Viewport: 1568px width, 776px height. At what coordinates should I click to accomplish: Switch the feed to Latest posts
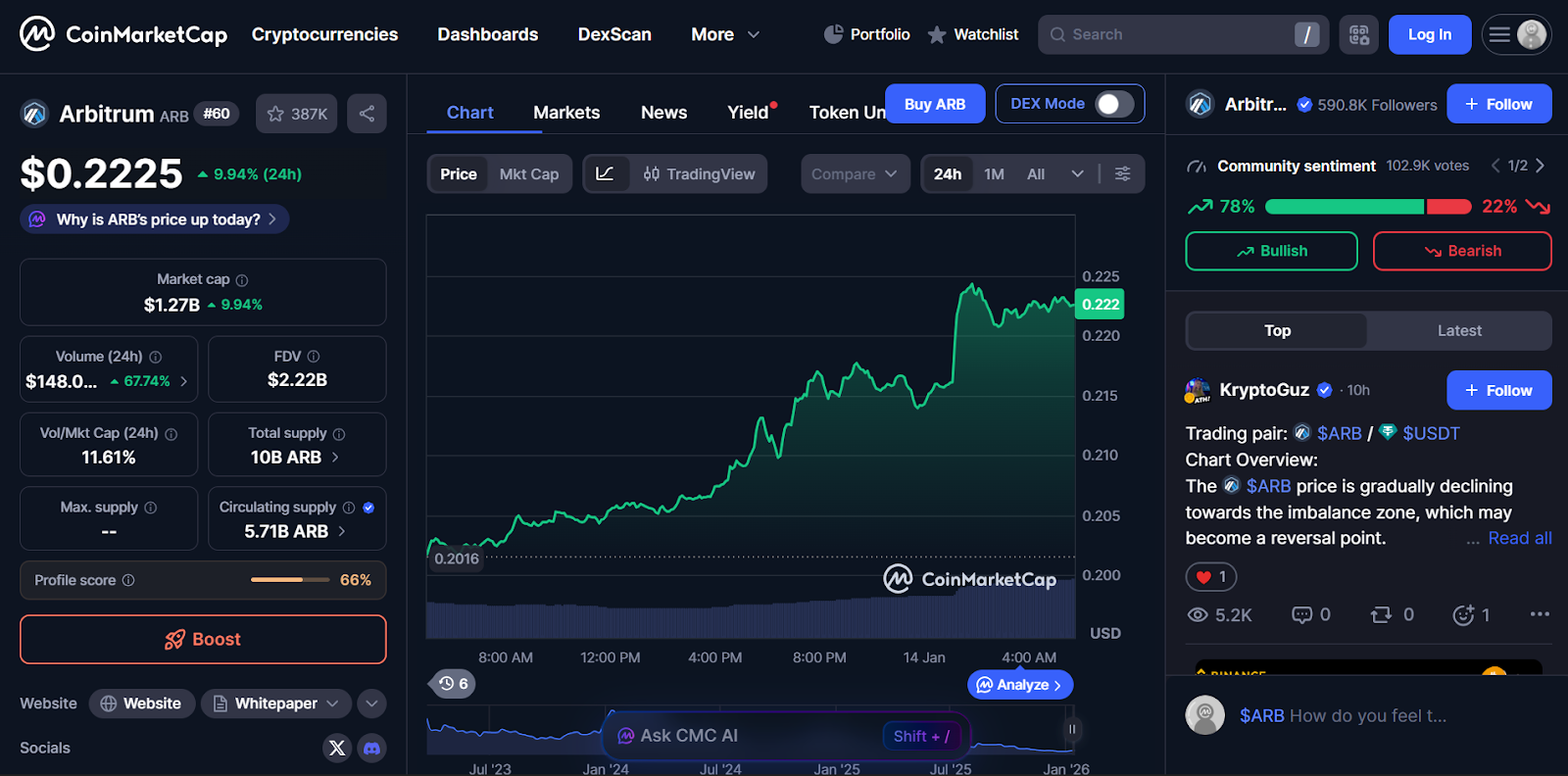[1458, 331]
